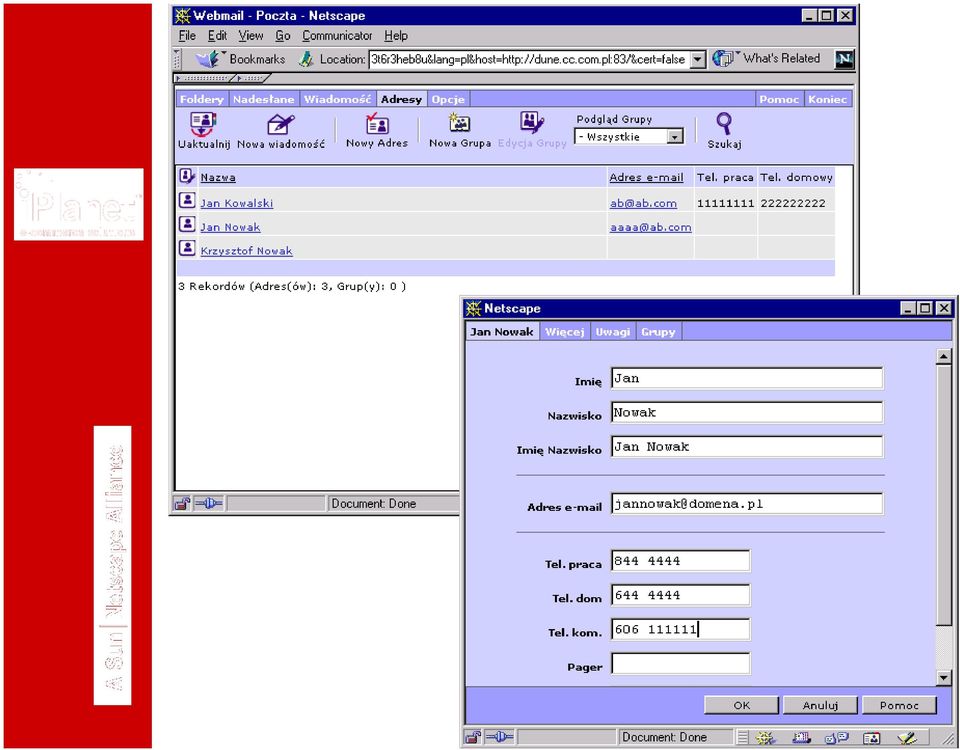Switch to the Uwagi tab in dialog

tap(612, 332)
